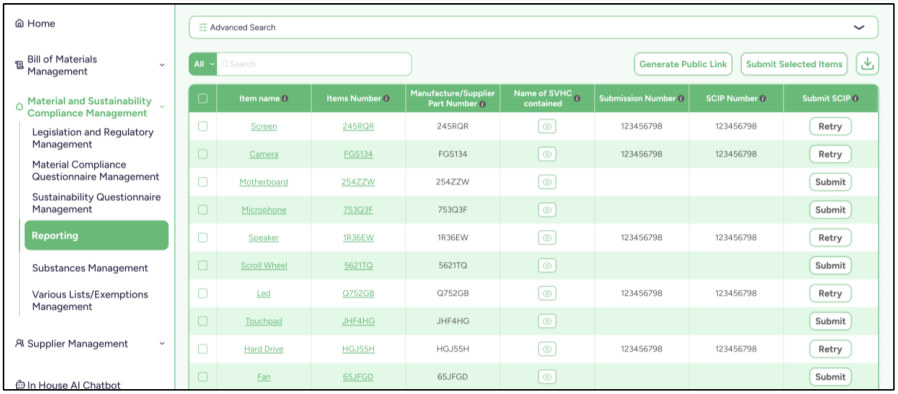Click info icon beside Manufacture/Supplier Part Number
The height and width of the screenshot is (394, 898).
click(x=482, y=104)
